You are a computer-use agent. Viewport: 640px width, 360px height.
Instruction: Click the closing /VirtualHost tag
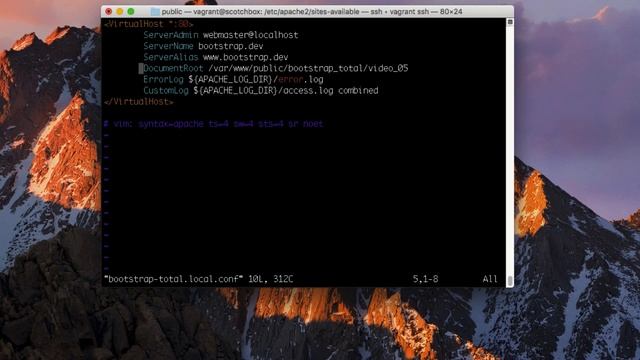[139, 102]
